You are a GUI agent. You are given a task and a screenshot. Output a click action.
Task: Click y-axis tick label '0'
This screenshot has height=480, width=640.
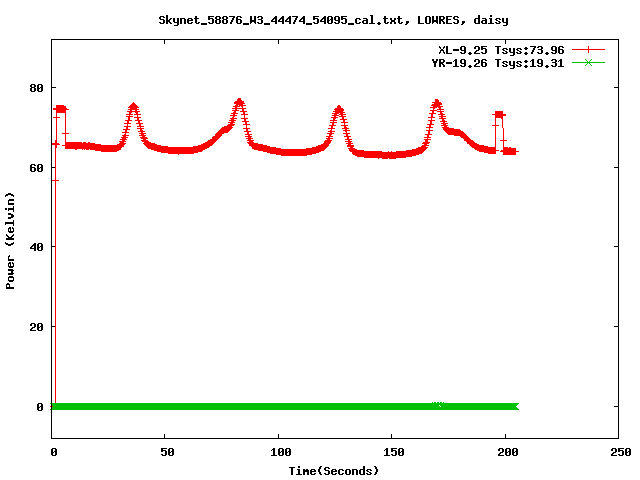pos(40,407)
